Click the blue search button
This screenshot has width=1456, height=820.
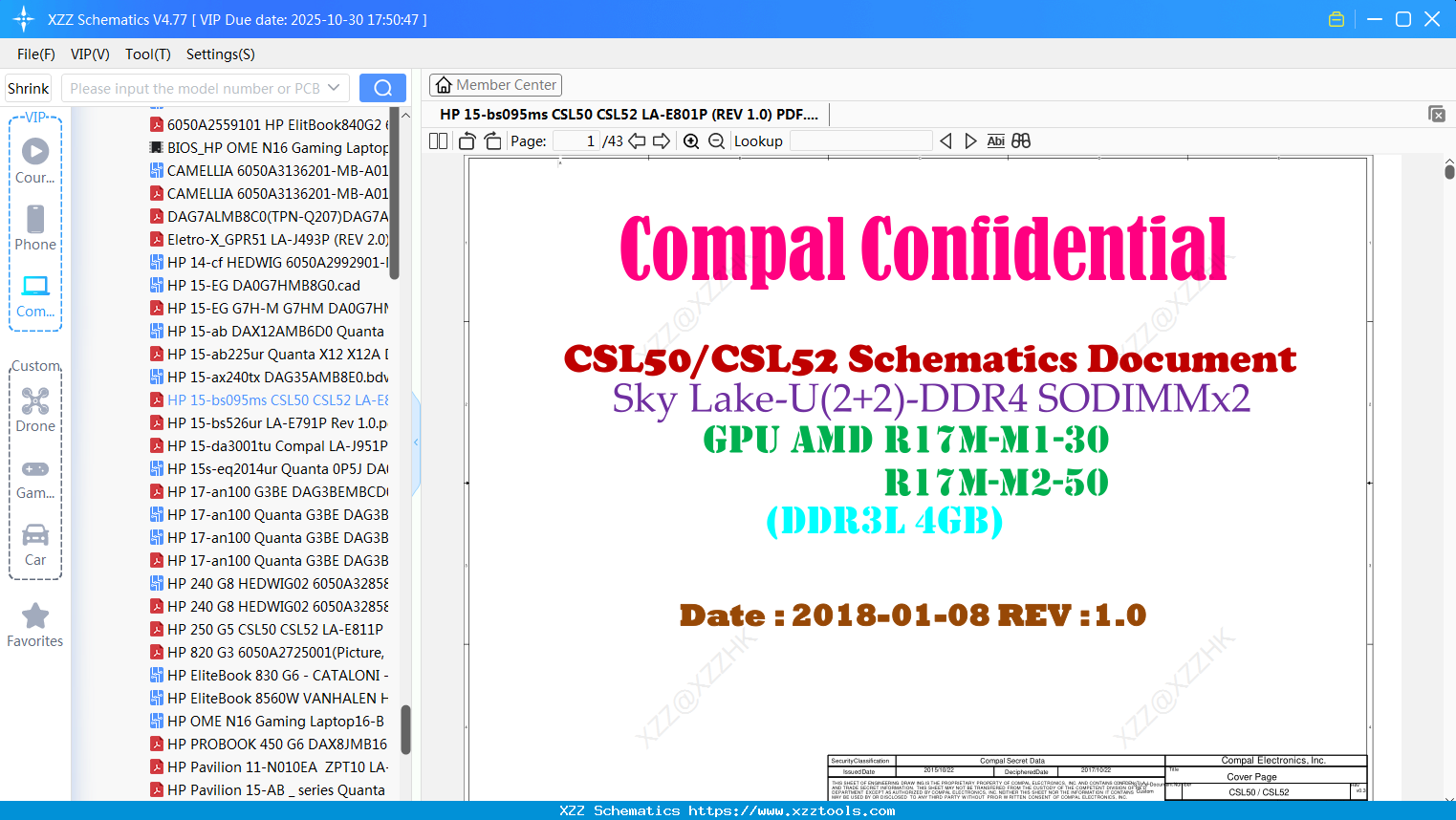pyautogui.click(x=382, y=88)
